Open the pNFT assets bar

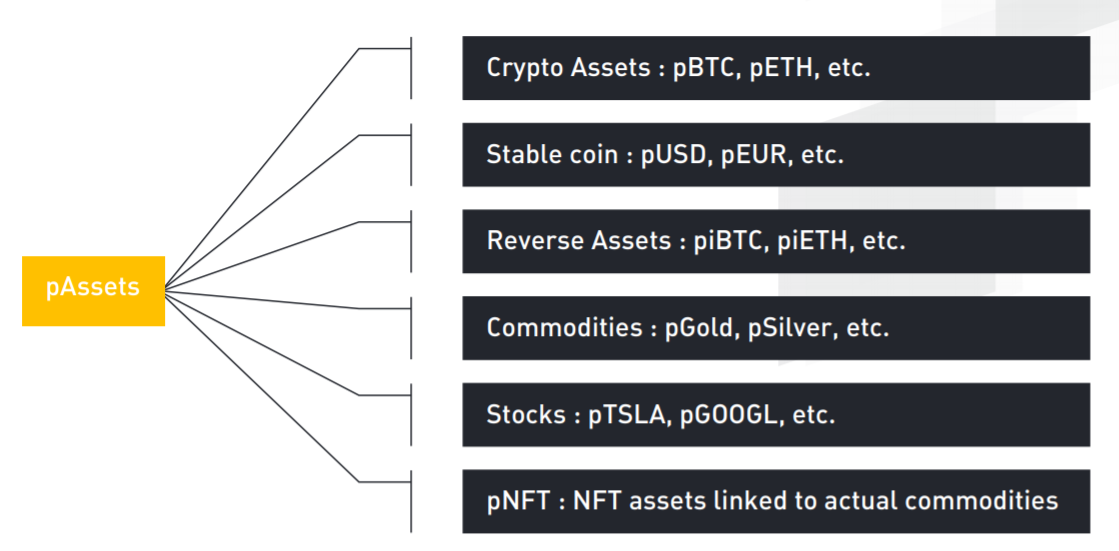point(776,502)
